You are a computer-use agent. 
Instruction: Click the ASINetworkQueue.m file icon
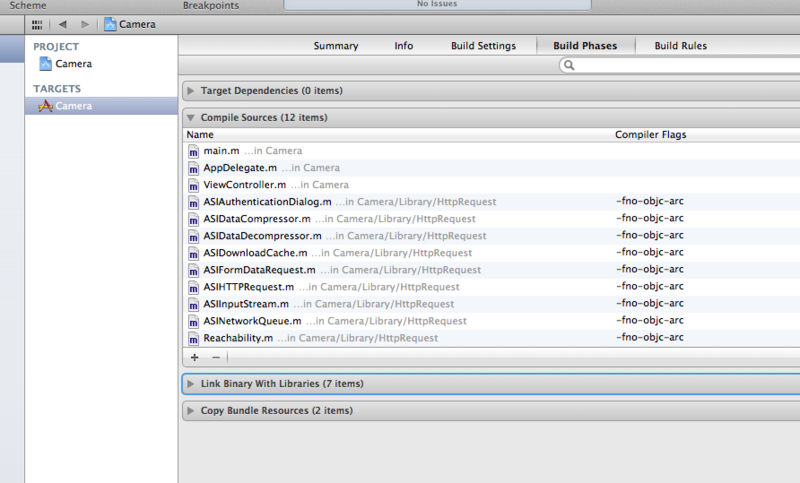coord(193,321)
